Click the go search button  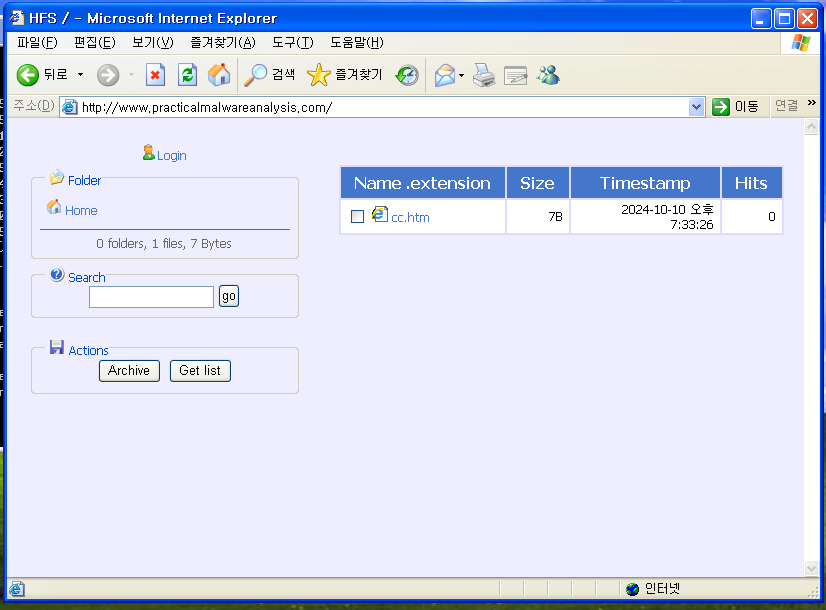click(x=229, y=296)
